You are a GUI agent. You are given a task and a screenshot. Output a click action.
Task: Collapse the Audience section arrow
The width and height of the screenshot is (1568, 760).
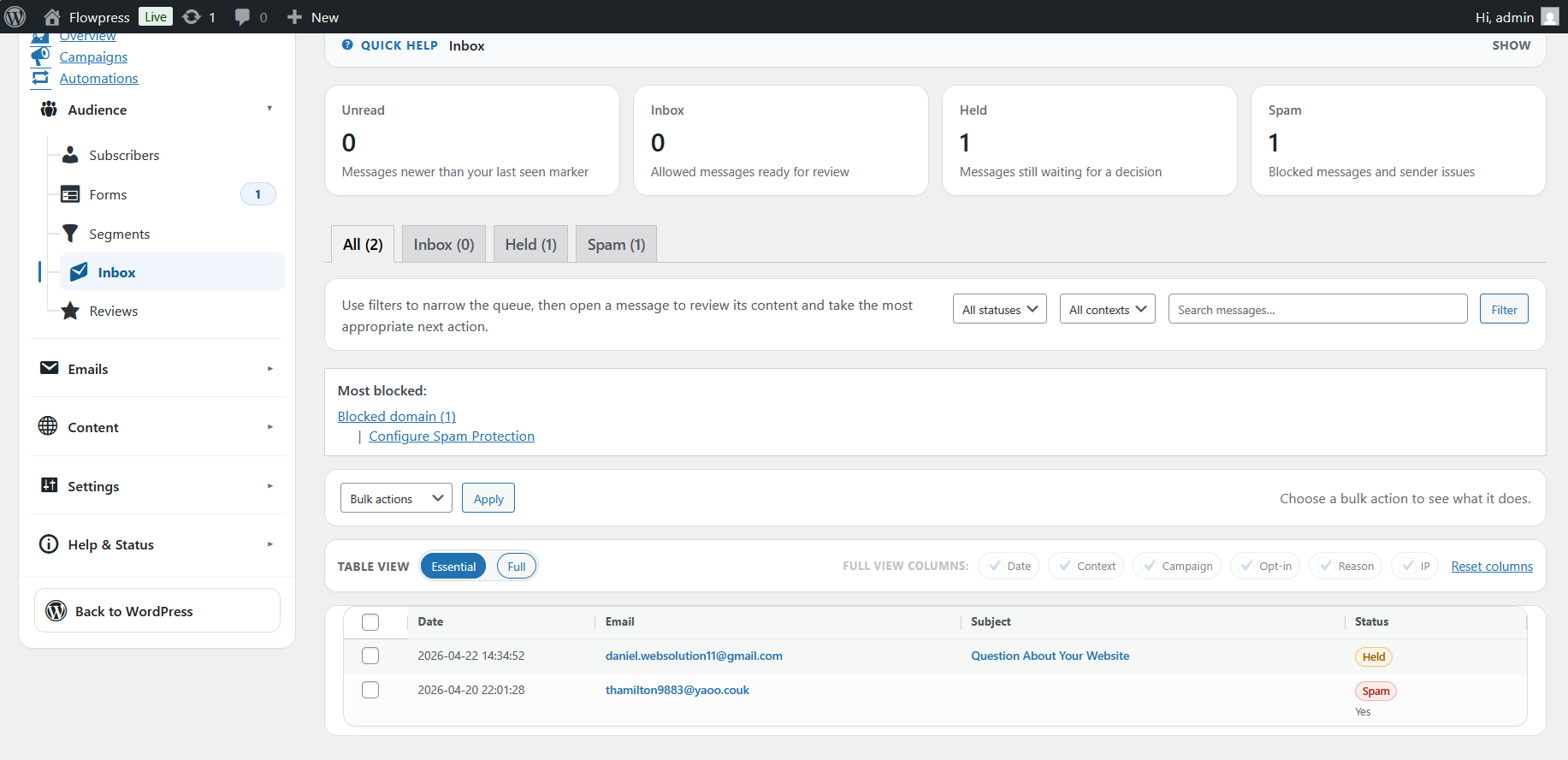click(x=269, y=109)
